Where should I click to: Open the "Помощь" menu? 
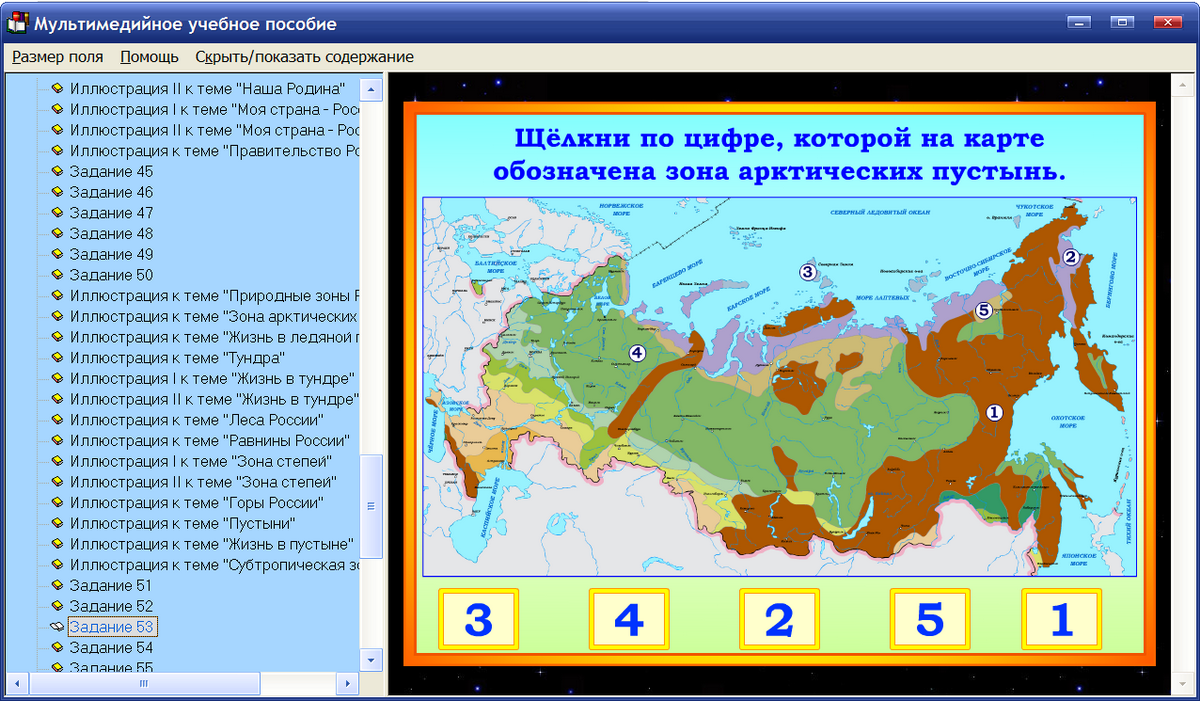point(148,57)
